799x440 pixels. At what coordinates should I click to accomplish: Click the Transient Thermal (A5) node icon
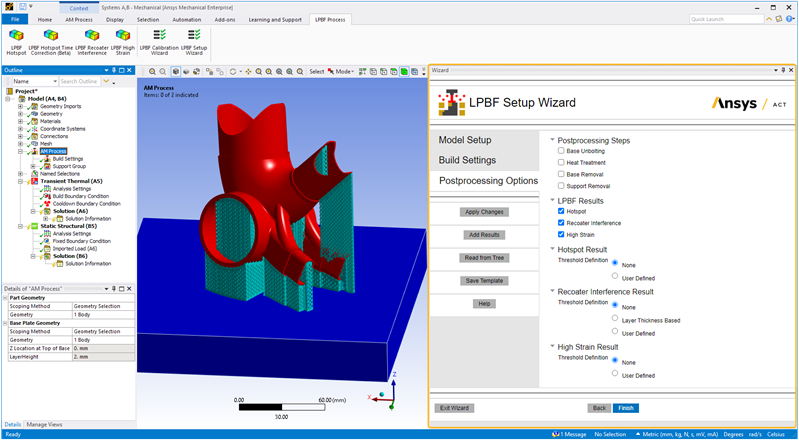click(x=35, y=181)
